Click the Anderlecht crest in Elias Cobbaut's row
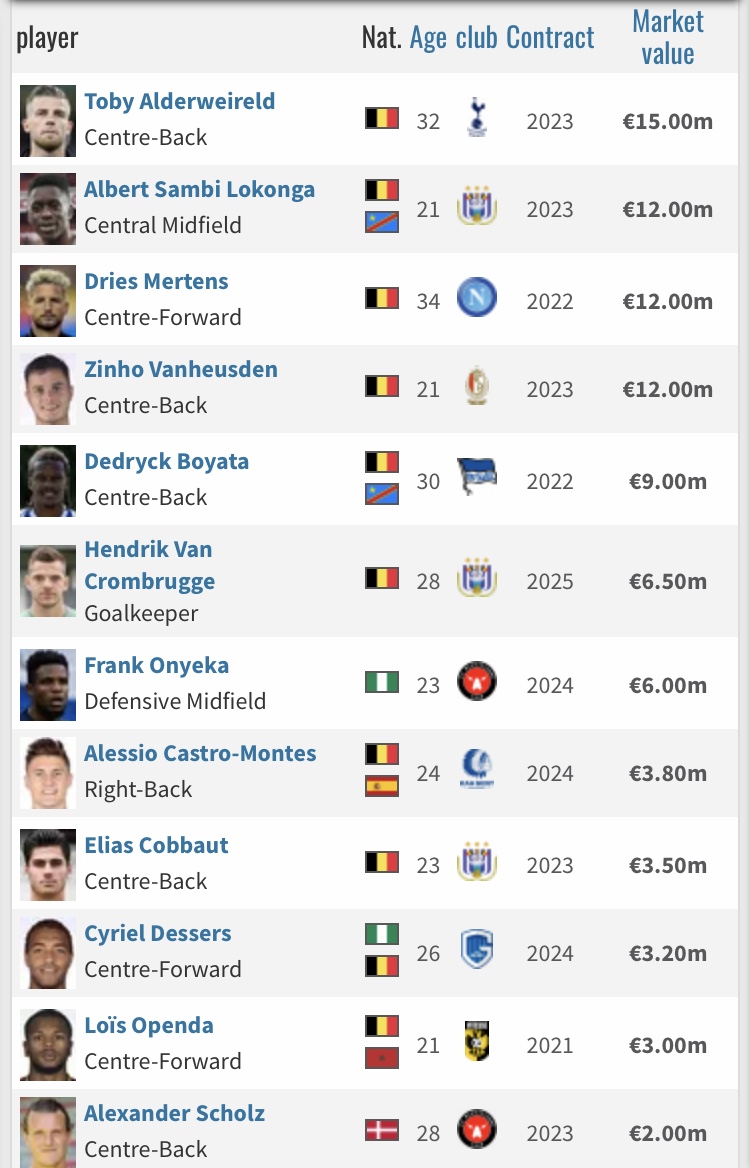Screen dimensions: 750x1168 coord(477,864)
